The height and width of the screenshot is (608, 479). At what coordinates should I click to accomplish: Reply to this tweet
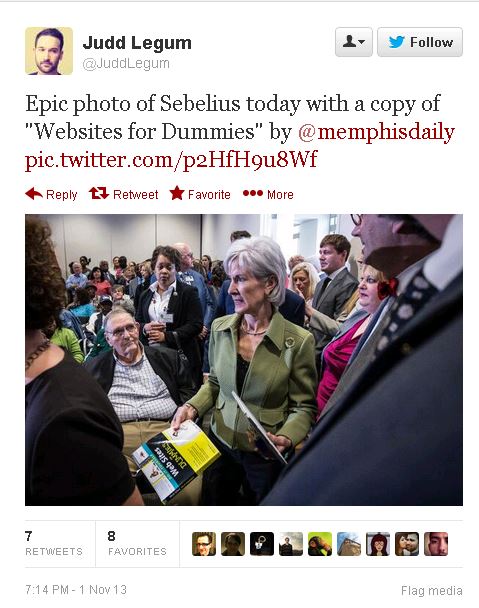click(51, 194)
